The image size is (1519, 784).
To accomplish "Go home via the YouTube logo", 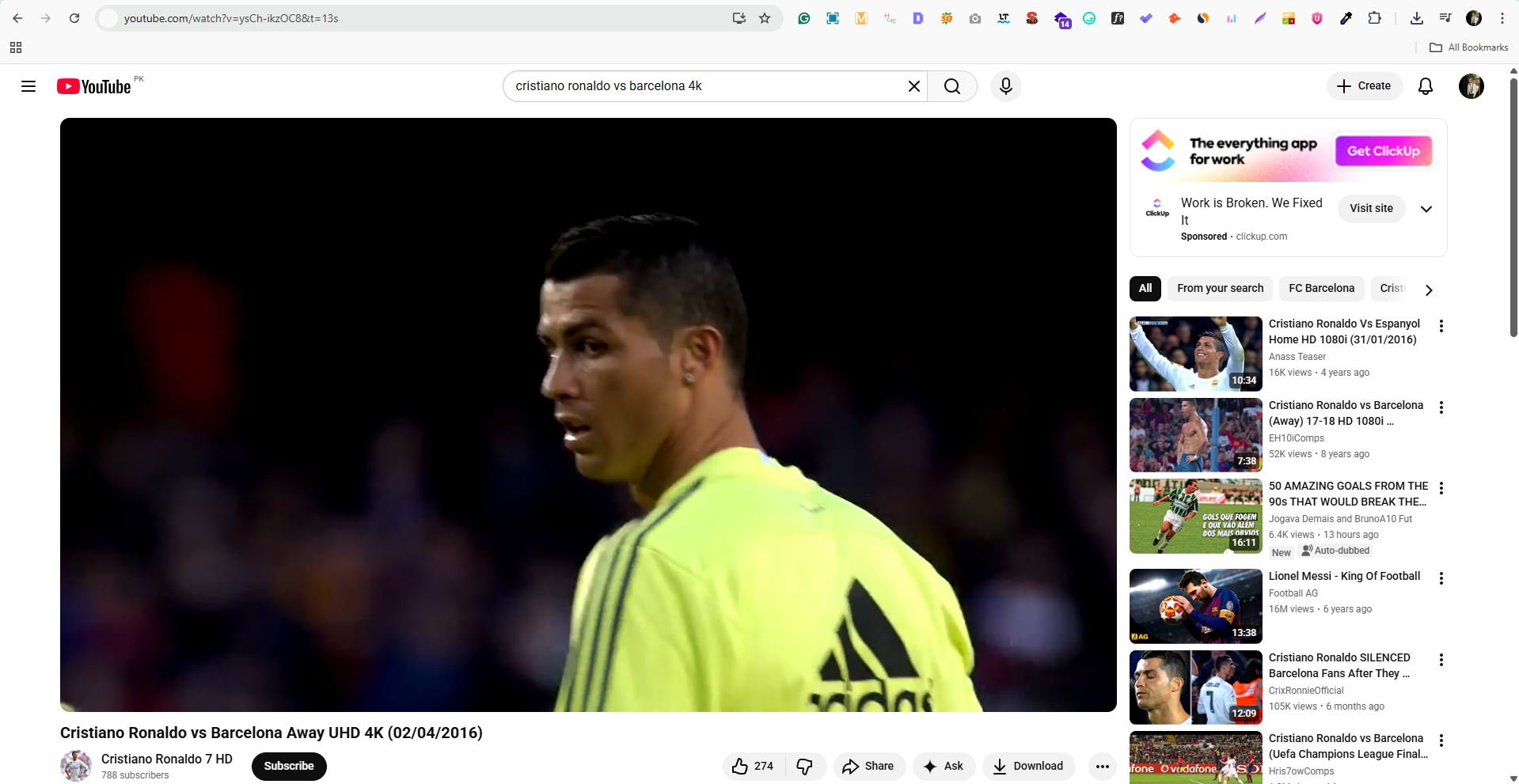I will click(x=93, y=86).
